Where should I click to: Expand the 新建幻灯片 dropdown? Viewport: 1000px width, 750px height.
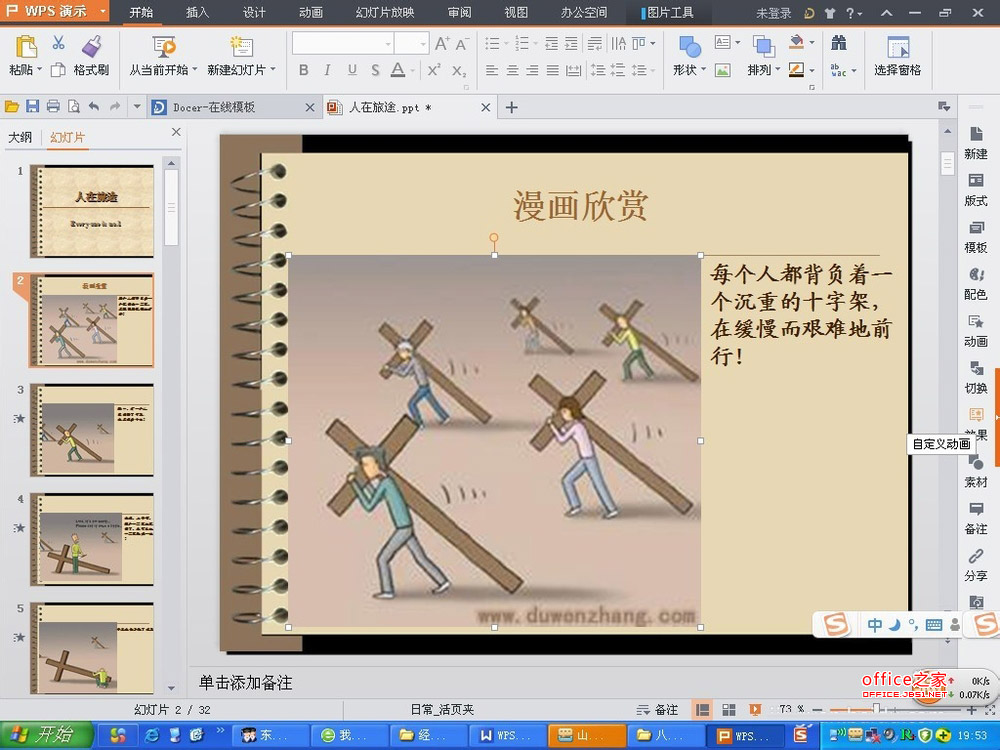tap(241, 70)
